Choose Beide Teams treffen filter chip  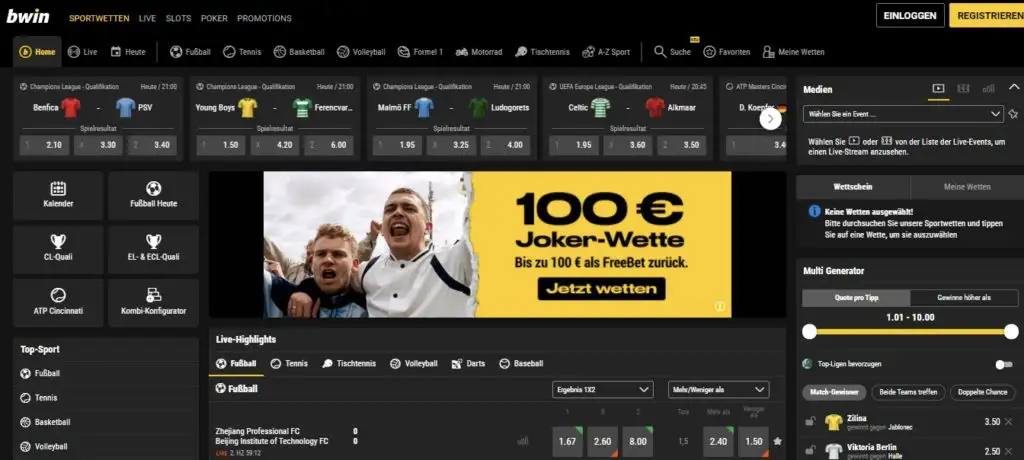908,392
